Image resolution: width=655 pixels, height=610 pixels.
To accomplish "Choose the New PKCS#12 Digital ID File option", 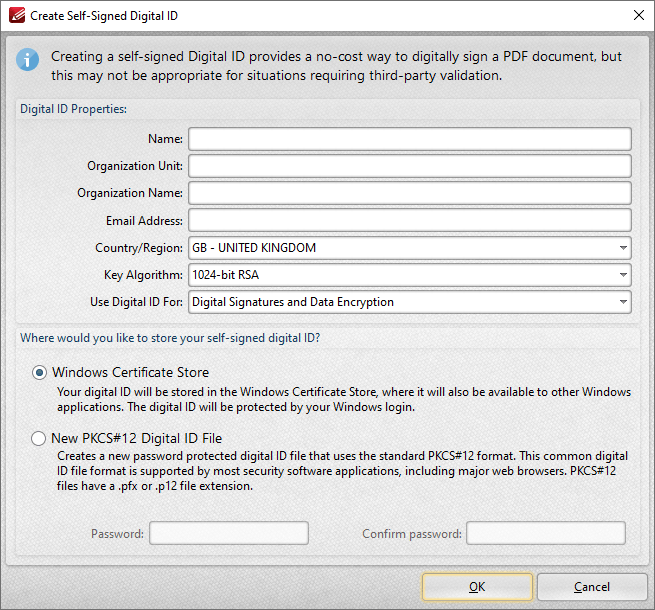I will (x=39, y=438).
